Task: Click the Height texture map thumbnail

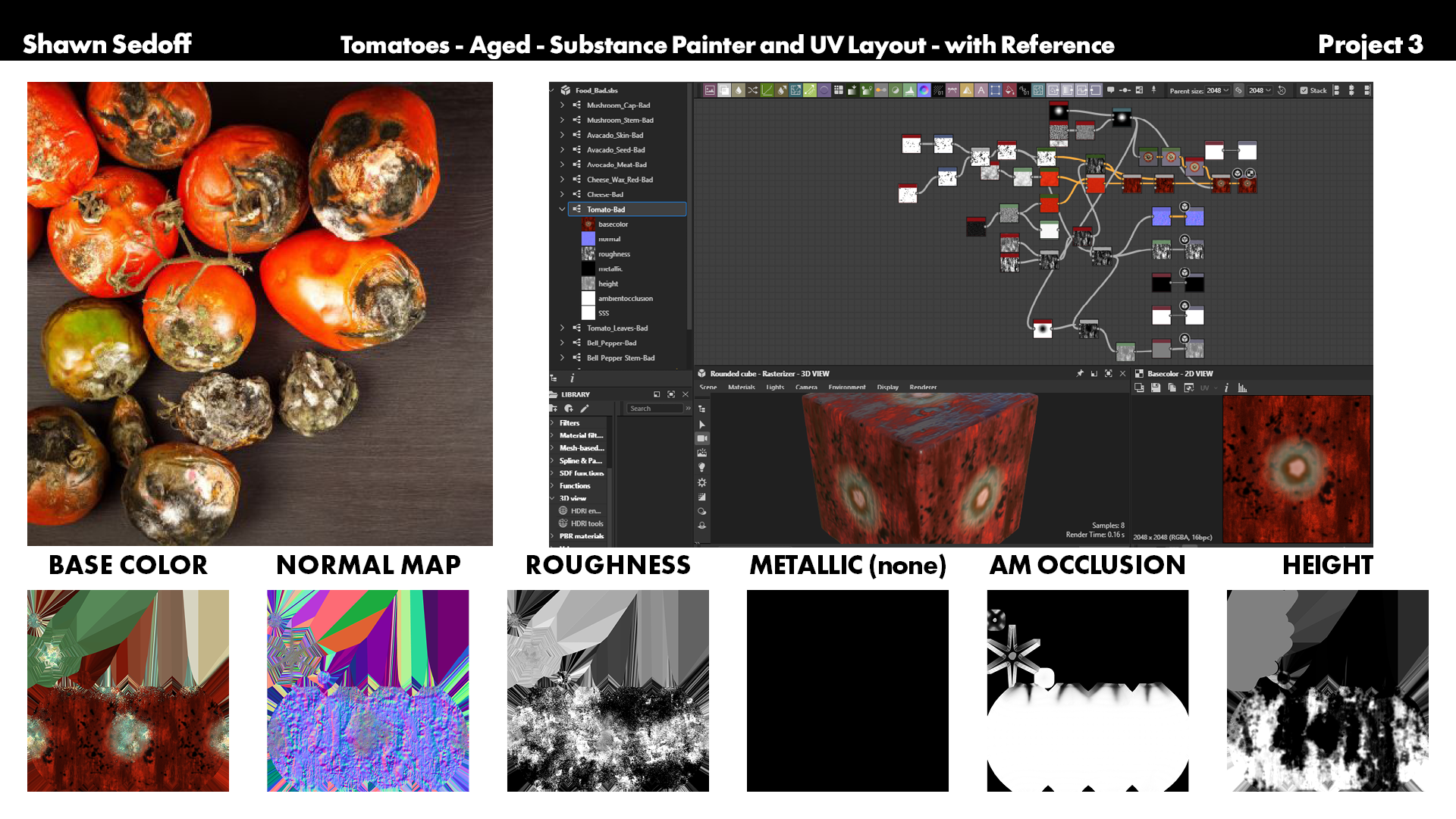Action: 1328,691
